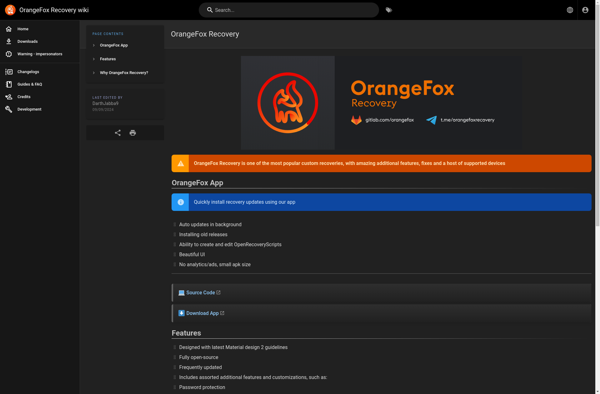This screenshot has width=600, height=394.
Task: Click the orange warning triangle icon
Action: click(181, 163)
